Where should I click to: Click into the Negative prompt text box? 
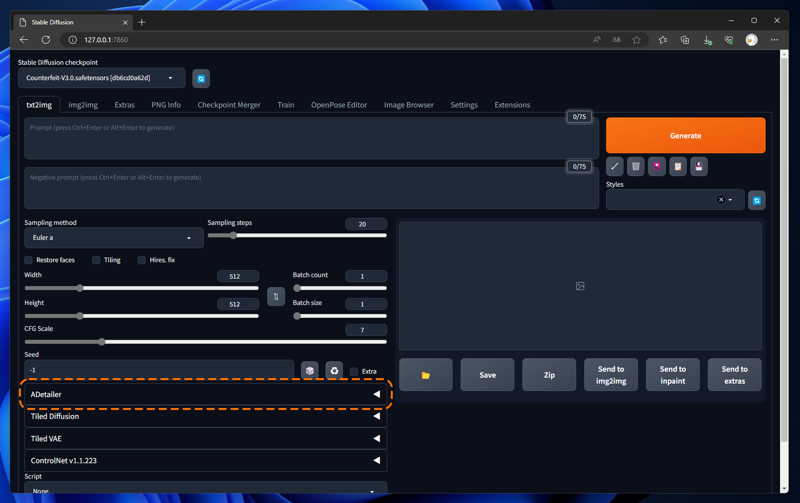coord(311,188)
